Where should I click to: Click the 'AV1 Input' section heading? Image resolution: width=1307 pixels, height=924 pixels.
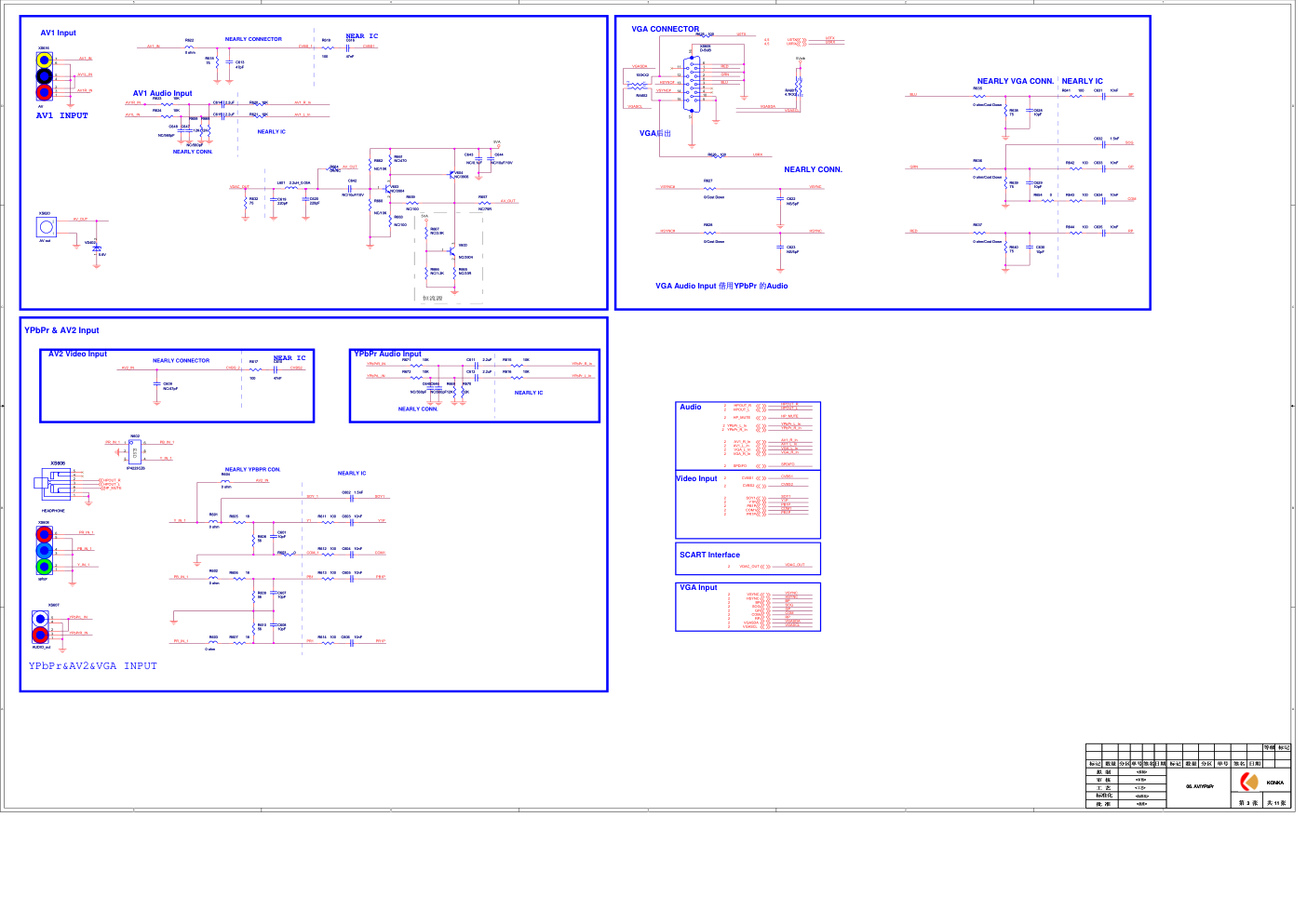(58, 33)
